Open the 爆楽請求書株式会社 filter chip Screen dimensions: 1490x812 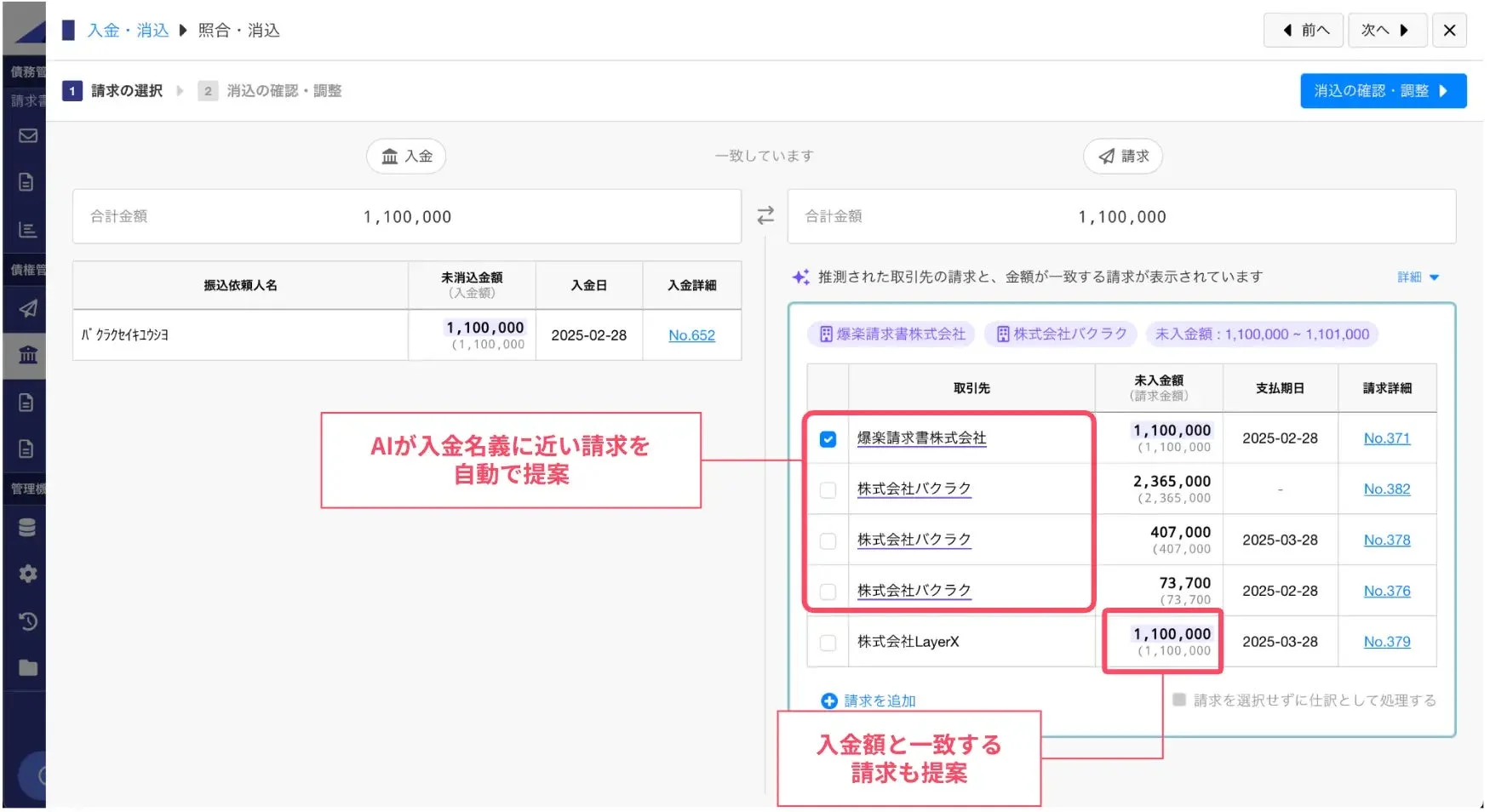point(891,334)
